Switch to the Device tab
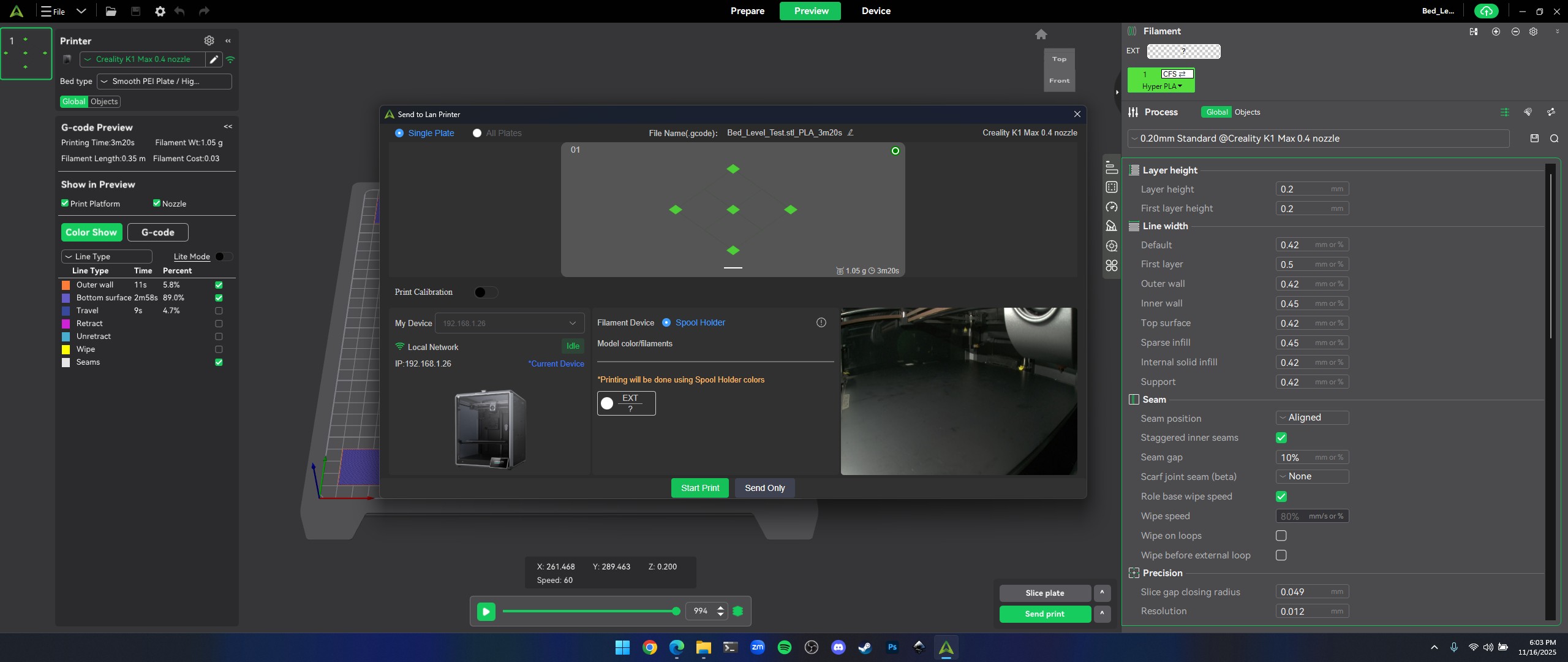This screenshot has height=662, width=1568. [x=875, y=11]
